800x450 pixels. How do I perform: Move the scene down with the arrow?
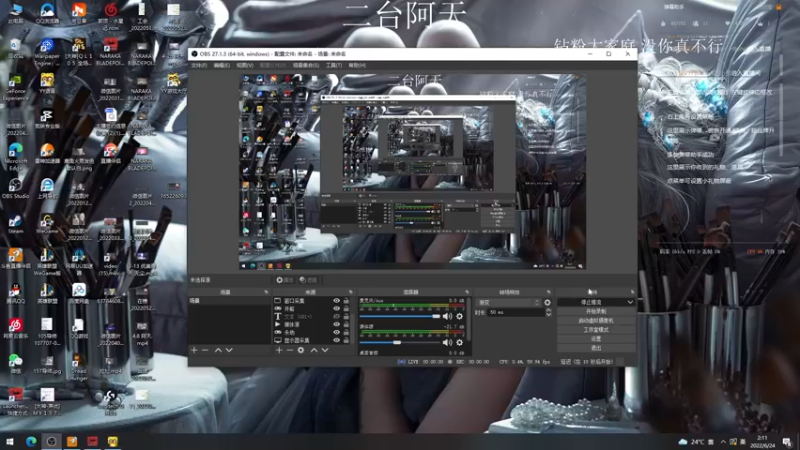[229, 350]
